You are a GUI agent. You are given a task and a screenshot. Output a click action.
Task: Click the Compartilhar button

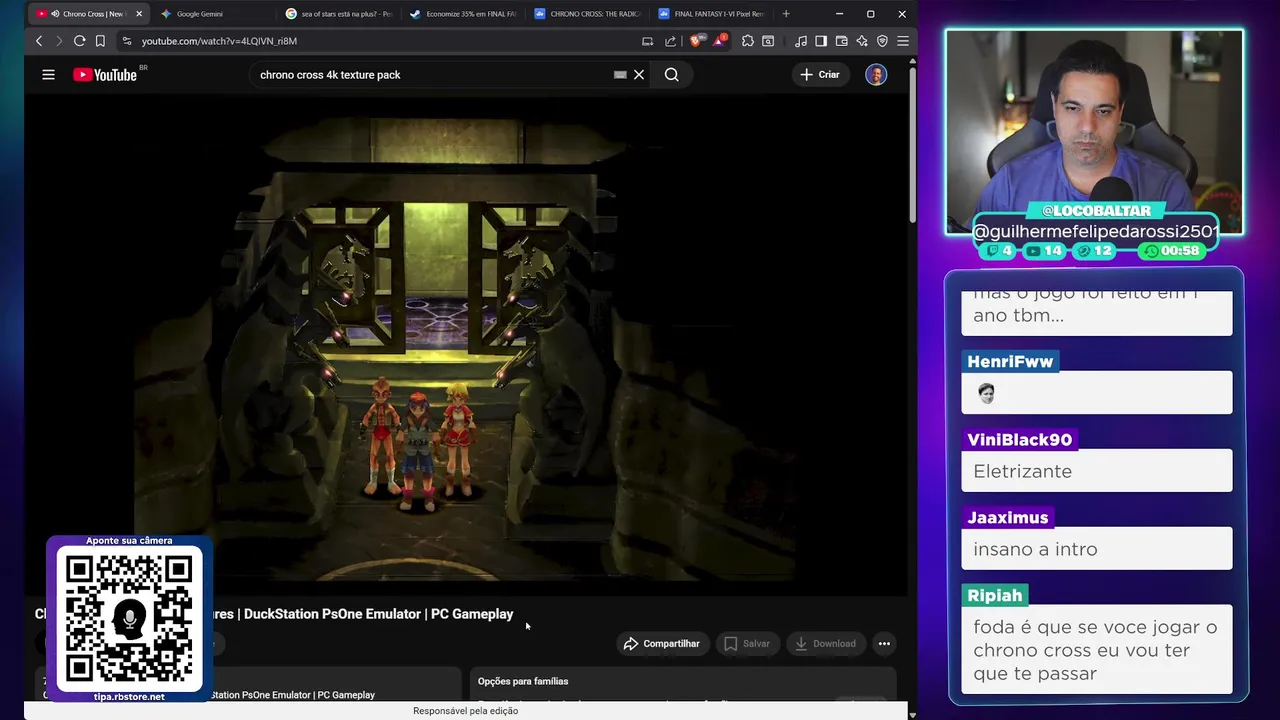pos(662,644)
